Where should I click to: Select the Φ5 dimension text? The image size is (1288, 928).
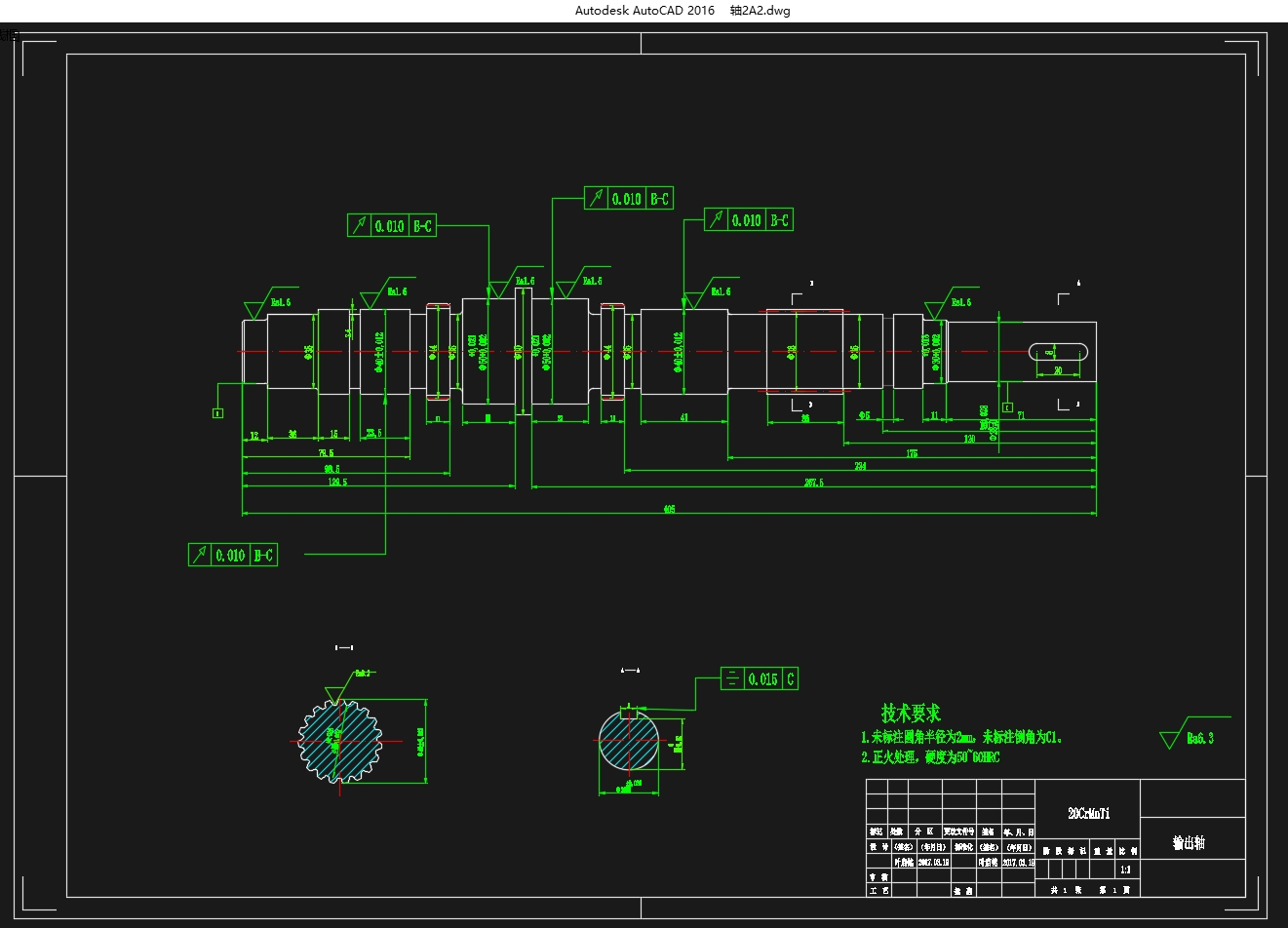[x=865, y=415]
